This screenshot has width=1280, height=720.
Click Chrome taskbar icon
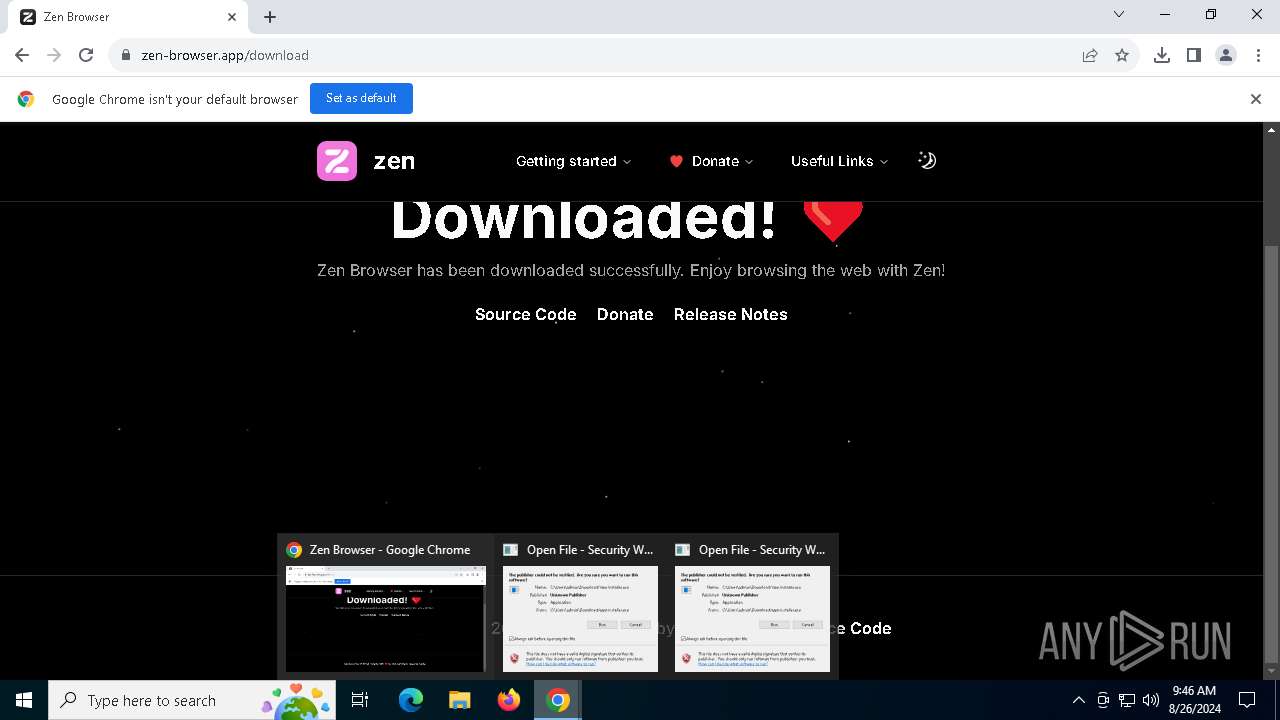[558, 700]
